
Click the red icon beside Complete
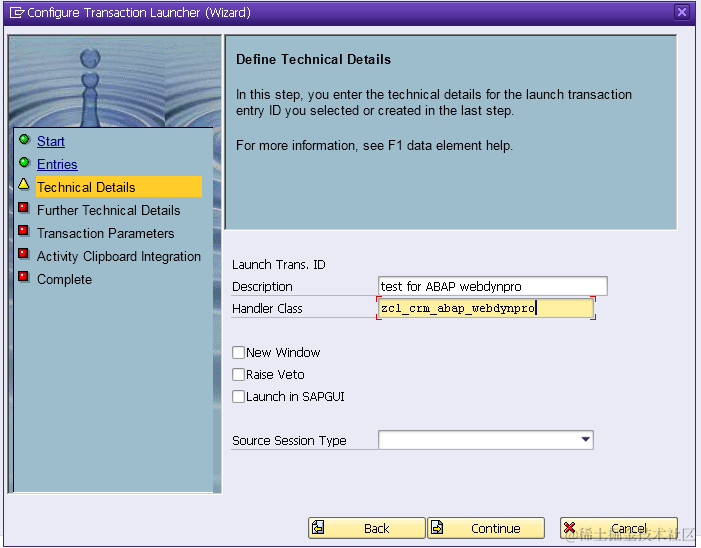click(x=24, y=277)
